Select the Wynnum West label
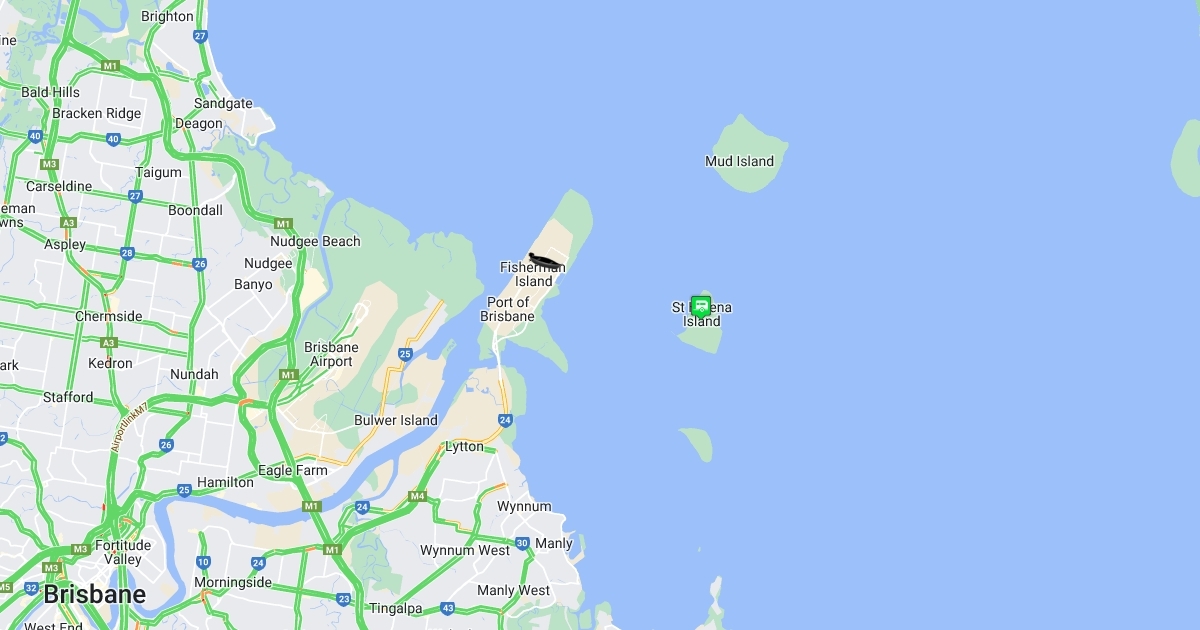The width and height of the screenshot is (1200, 630). click(465, 551)
